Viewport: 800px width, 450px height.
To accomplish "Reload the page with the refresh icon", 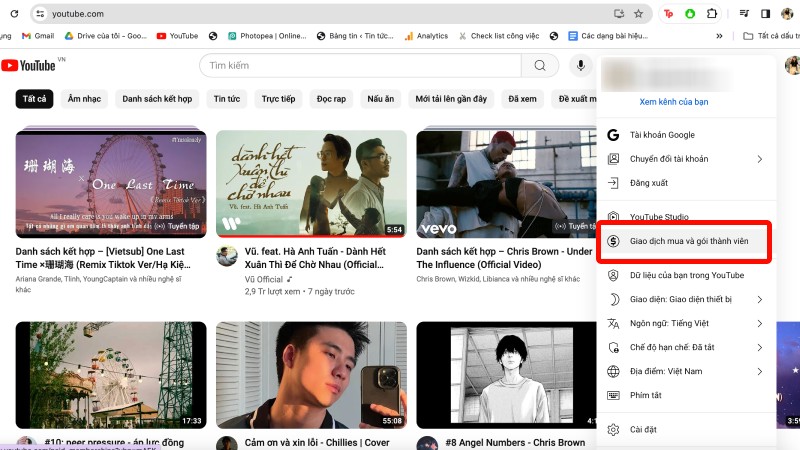I will 14,14.
